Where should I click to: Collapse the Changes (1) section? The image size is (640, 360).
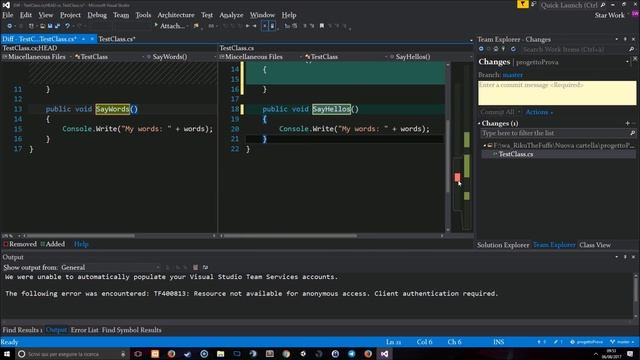click(x=480, y=123)
